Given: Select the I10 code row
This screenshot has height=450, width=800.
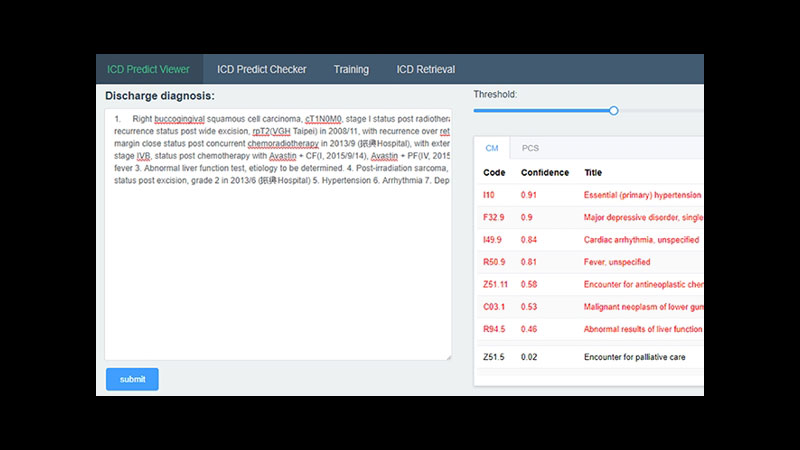Looking at the screenshot, I should (590, 195).
